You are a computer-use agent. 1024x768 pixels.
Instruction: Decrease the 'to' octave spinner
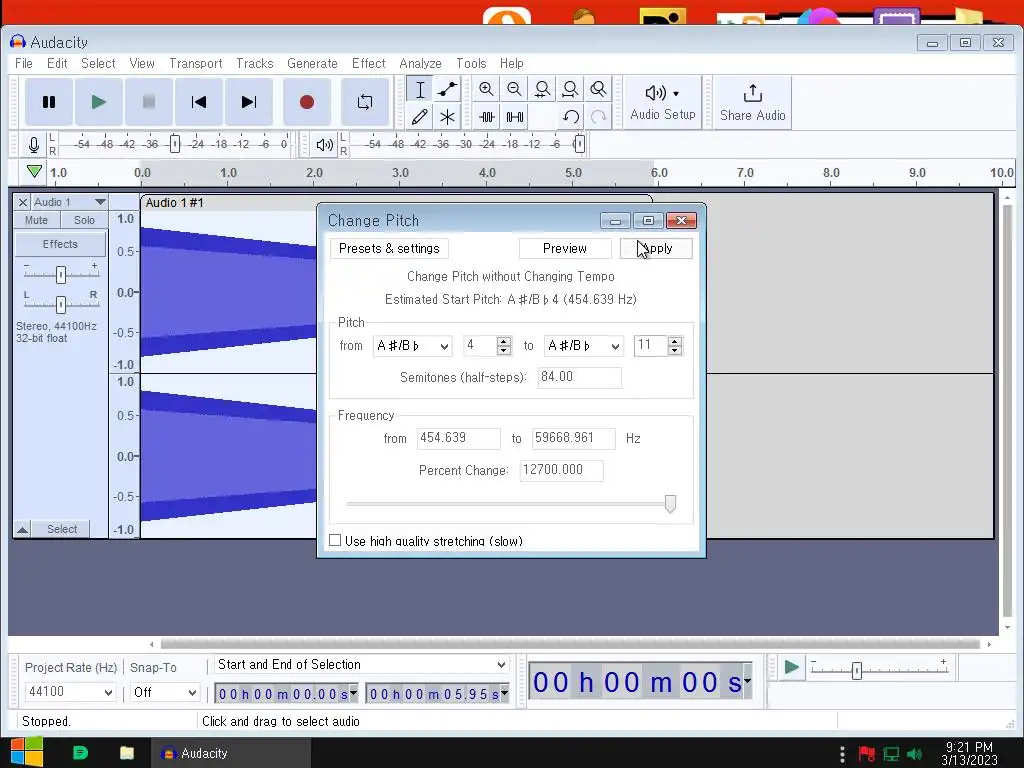pos(675,351)
